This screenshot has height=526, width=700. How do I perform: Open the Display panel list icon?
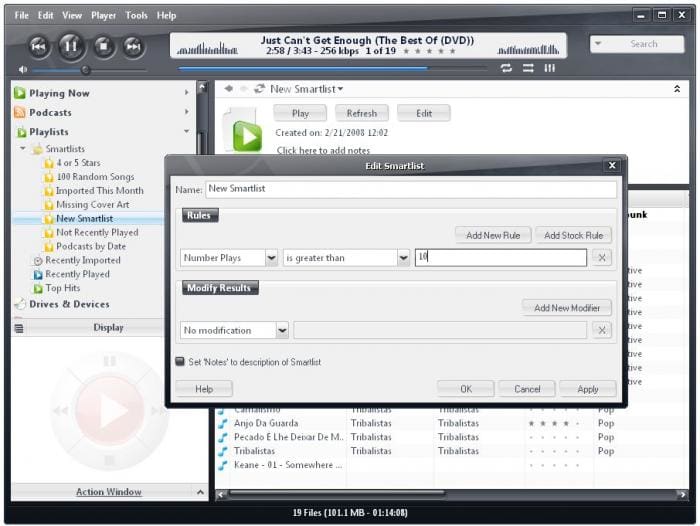pos(19,329)
